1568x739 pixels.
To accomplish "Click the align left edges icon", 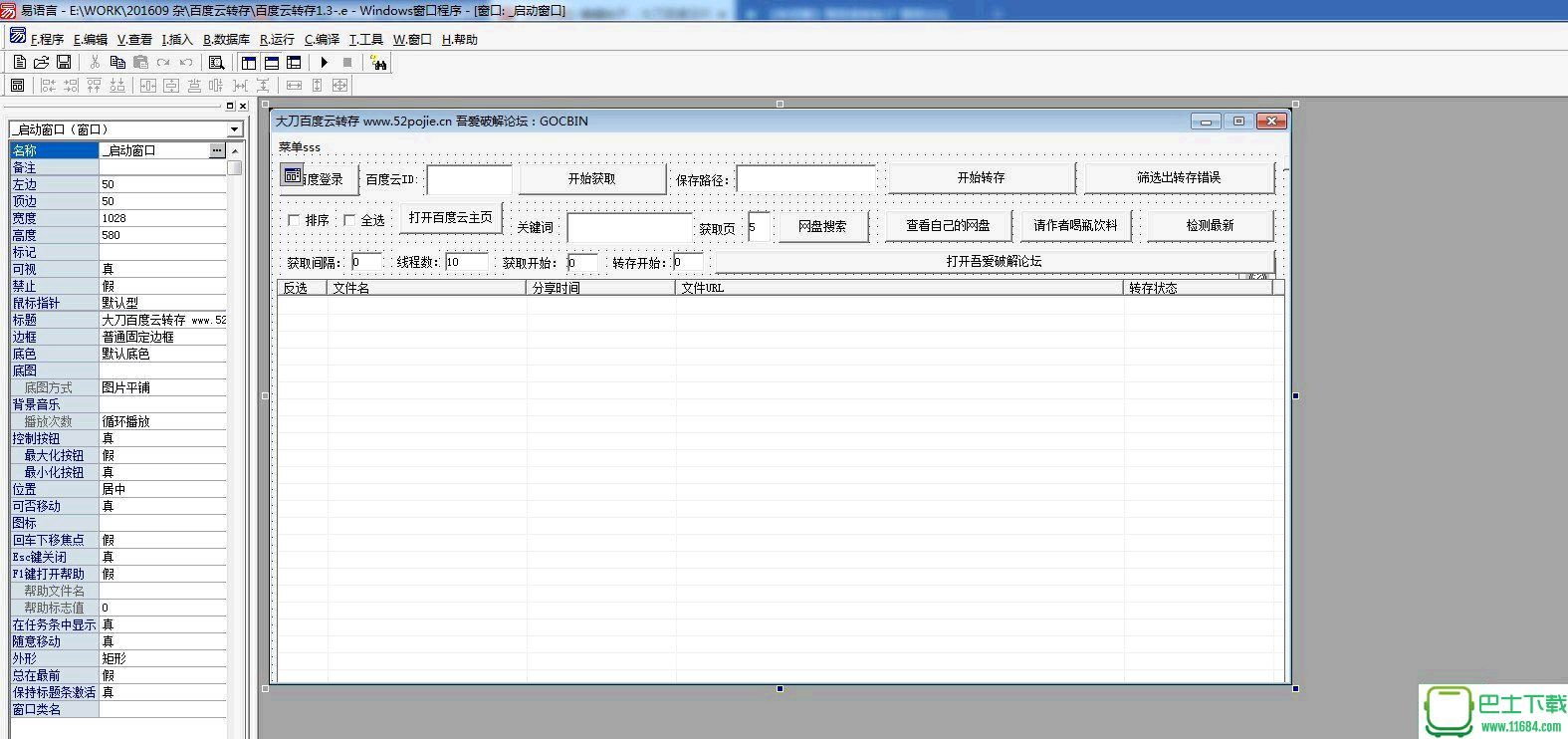I will tap(48, 86).
